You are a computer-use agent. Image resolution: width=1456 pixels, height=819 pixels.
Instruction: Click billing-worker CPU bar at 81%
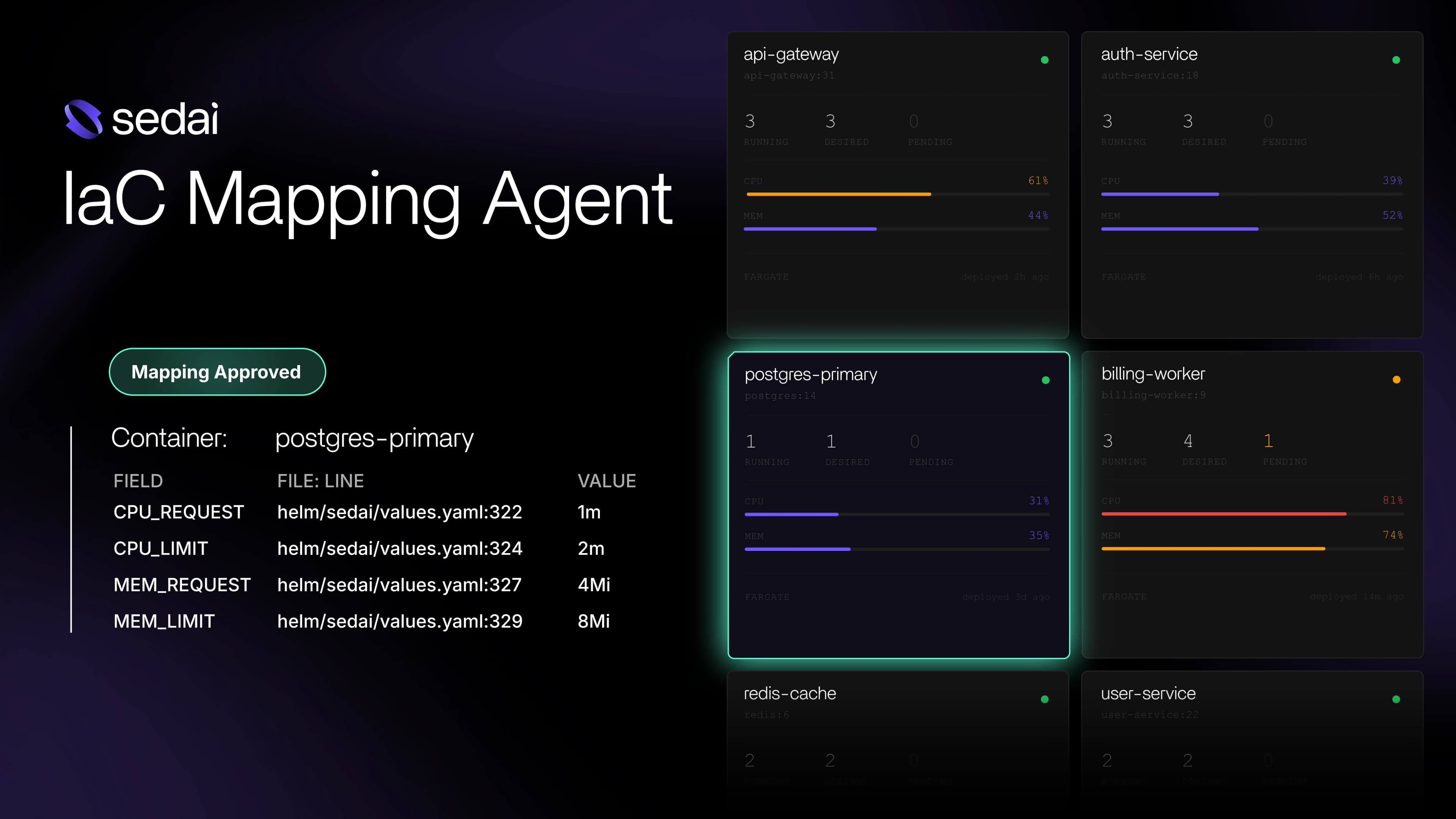pyautogui.click(x=1252, y=514)
